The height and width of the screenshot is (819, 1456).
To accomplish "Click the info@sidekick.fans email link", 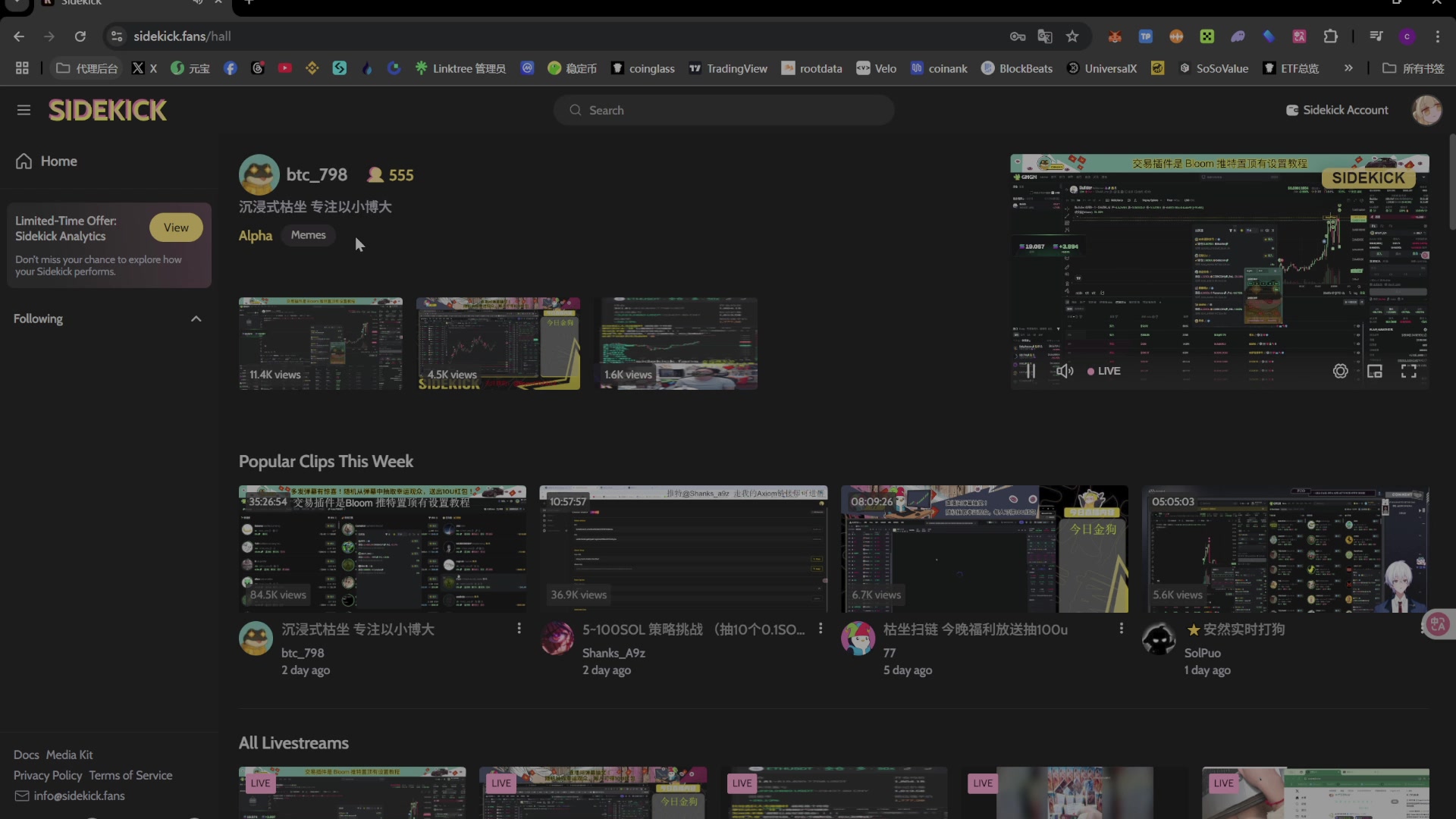I will (x=79, y=795).
